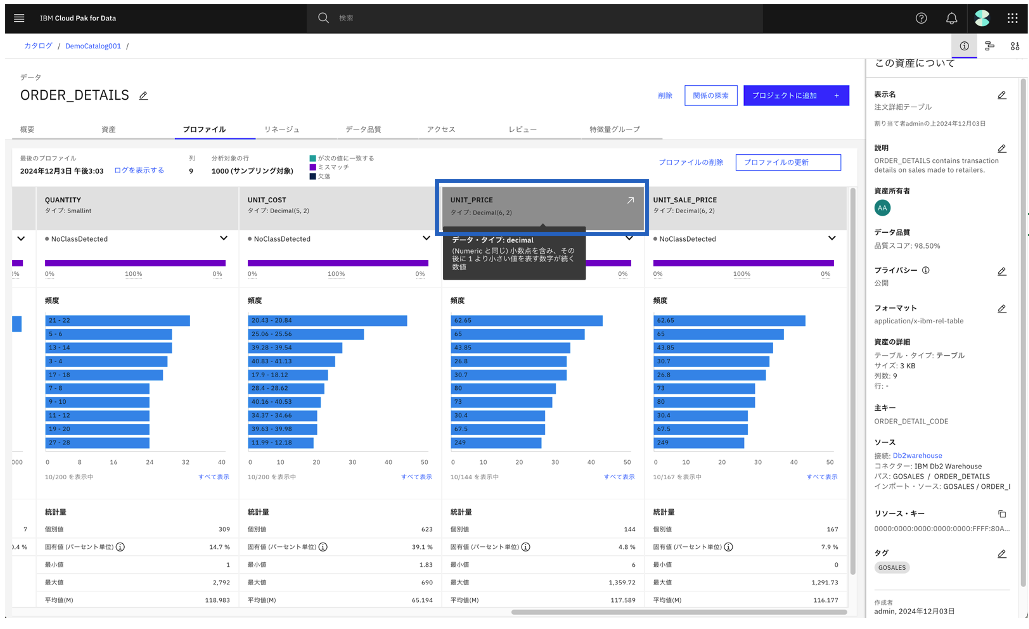Image resolution: width=1029 pixels, height=629 pixels.
Task: Show all QUANTITY frequencies すべて表示
Action: (214, 477)
